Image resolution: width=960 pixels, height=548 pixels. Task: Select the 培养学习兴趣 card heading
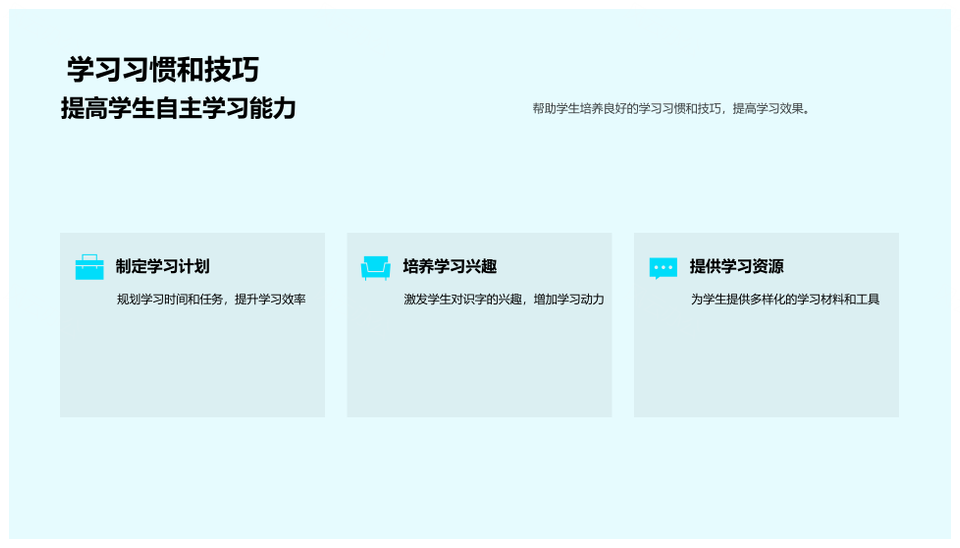pos(449,266)
